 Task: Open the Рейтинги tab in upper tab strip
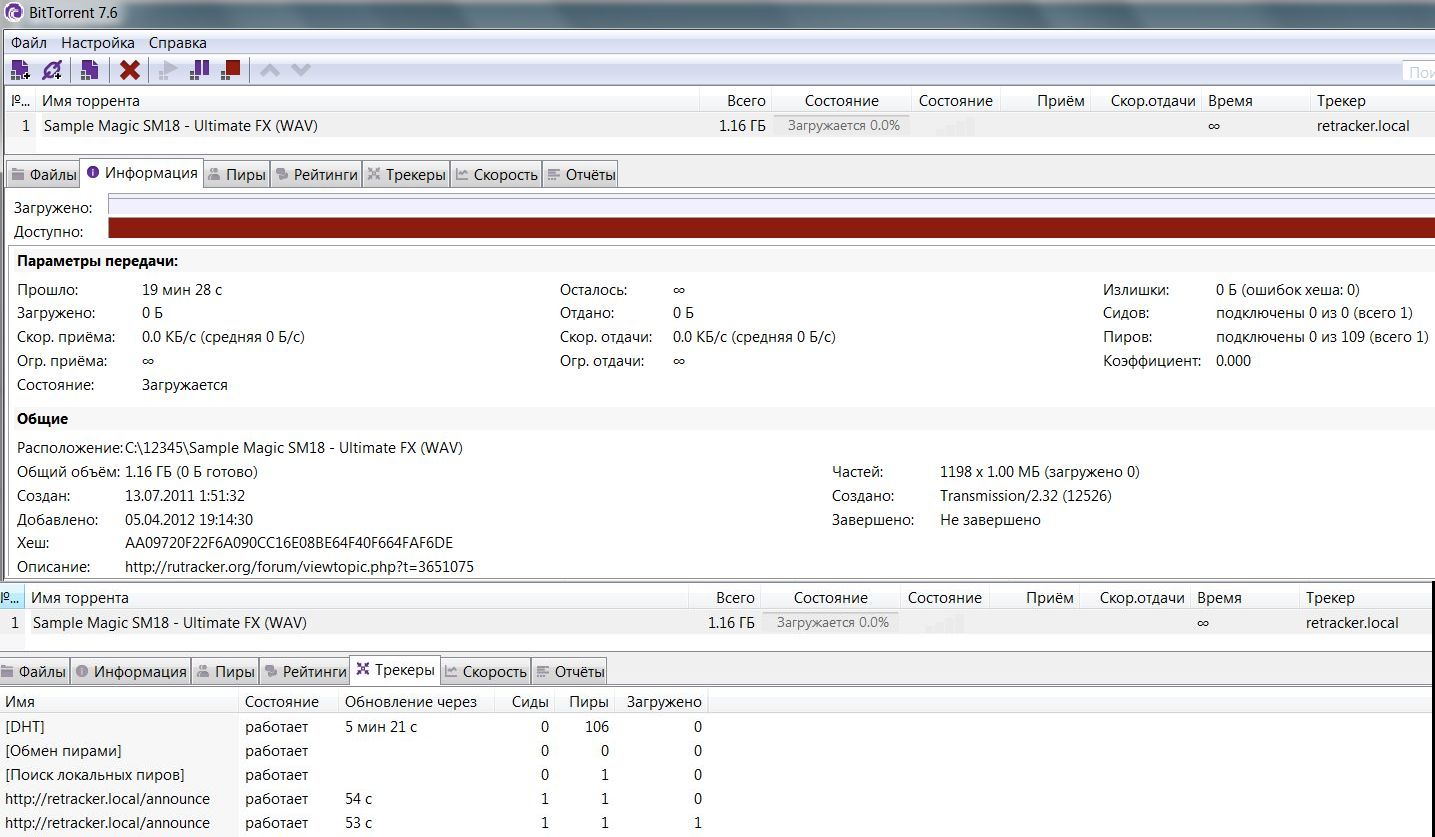(x=315, y=175)
